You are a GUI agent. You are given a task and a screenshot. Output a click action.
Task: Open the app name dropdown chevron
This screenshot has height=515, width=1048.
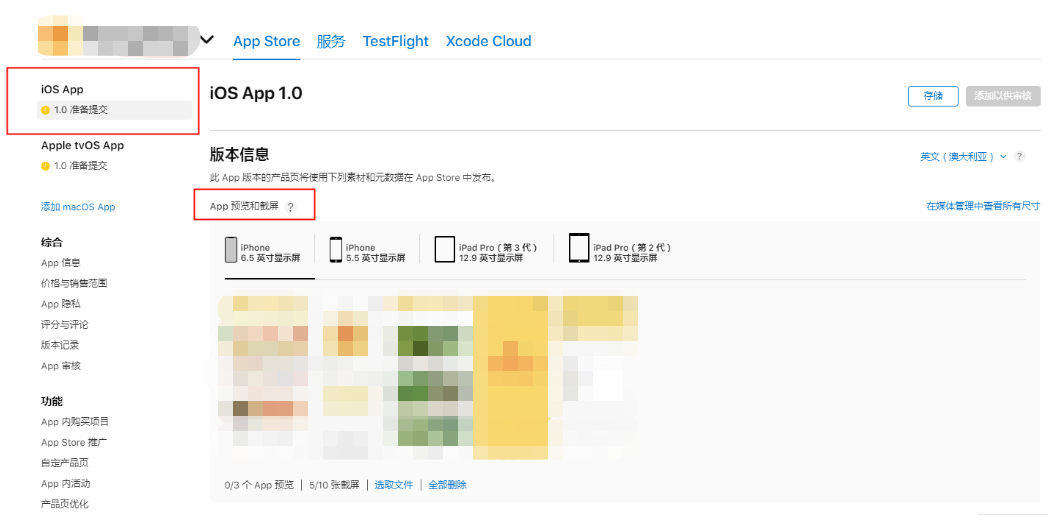coord(207,40)
